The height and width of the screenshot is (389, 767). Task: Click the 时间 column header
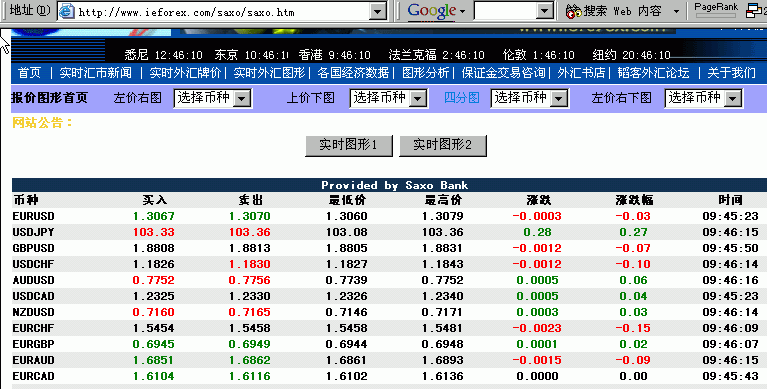pyautogui.click(x=730, y=200)
